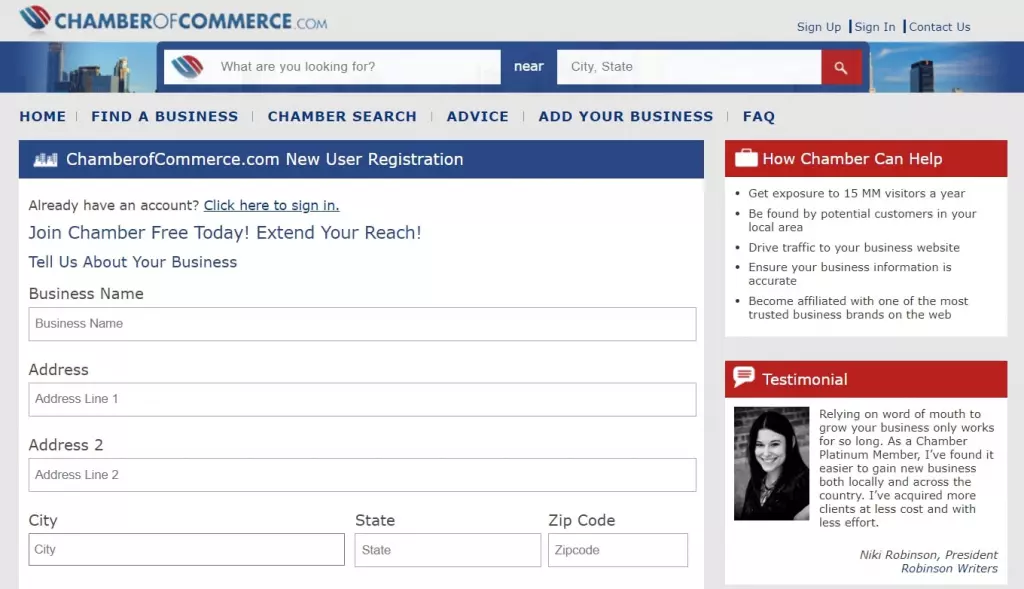Viewport: 1024px width, 589px height.
Task: Click the swirl logo in search box
Action: (187, 67)
